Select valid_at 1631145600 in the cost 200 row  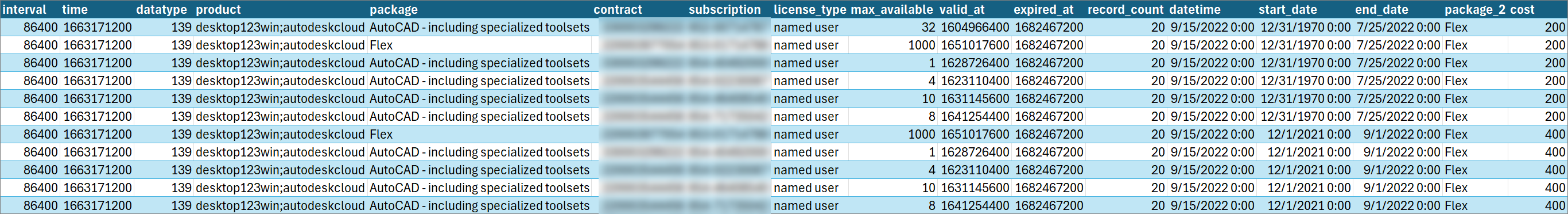click(x=975, y=98)
